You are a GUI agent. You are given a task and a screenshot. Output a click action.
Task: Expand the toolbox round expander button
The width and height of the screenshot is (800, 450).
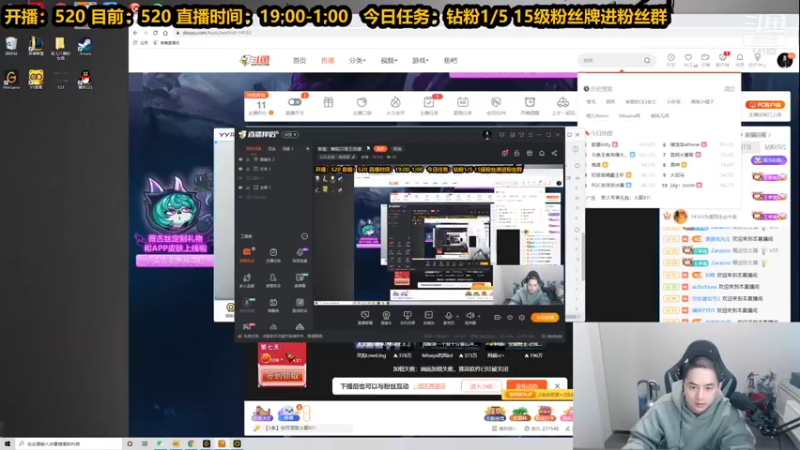click(304, 236)
